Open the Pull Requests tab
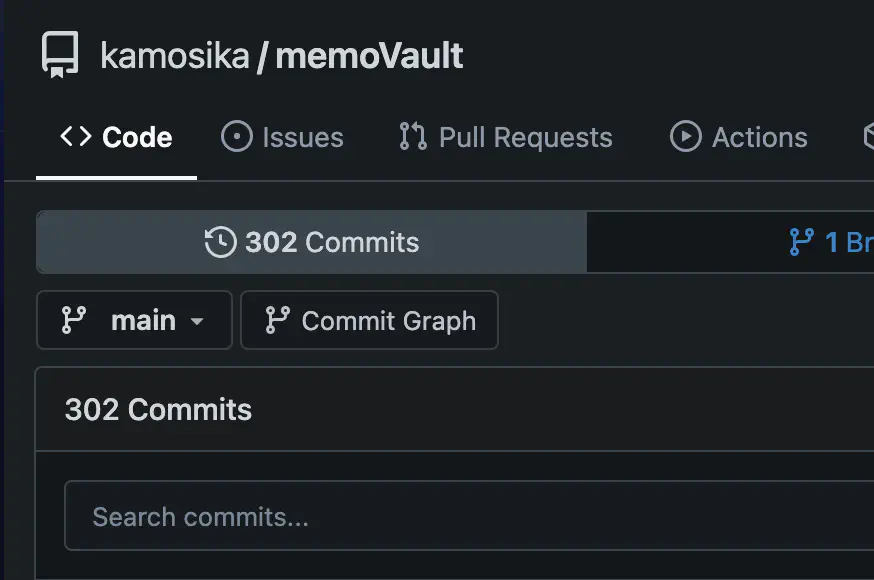The height and width of the screenshot is (580, 874). click(x=505, y=137)
